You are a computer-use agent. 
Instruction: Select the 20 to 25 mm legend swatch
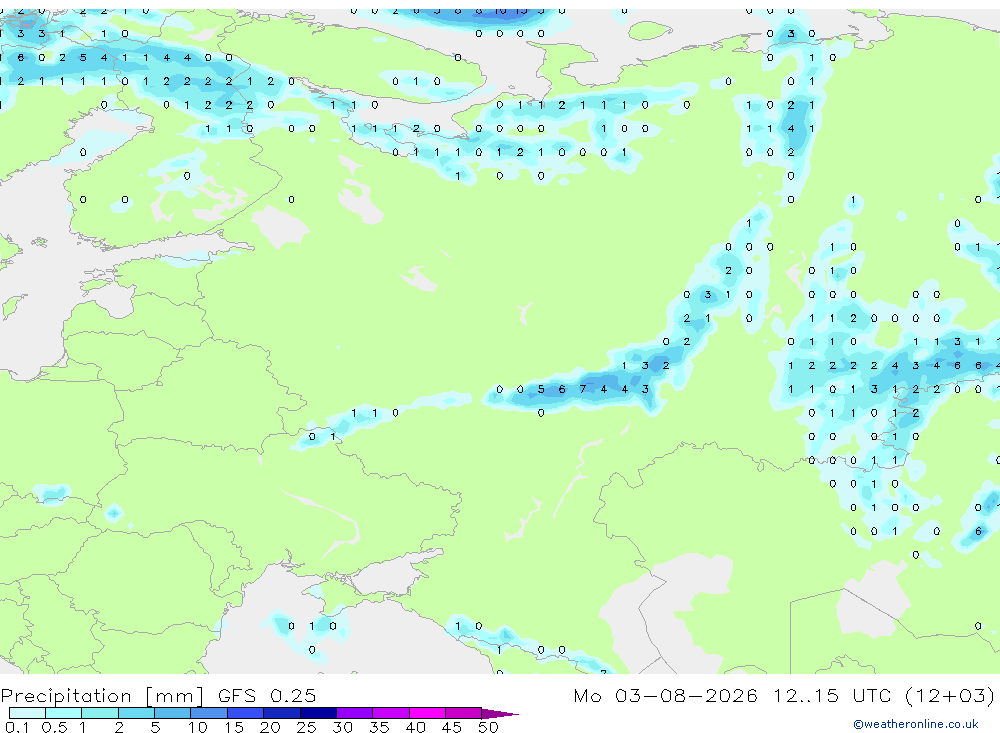(x=282, y=713)
